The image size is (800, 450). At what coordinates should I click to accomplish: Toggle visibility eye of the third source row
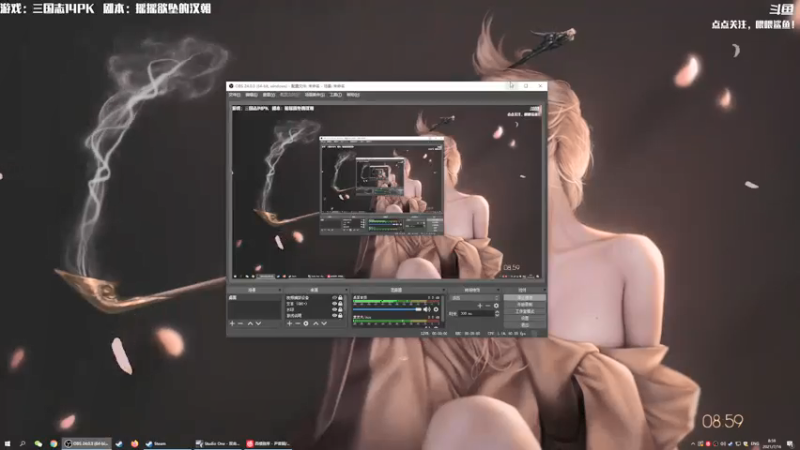[x=335, y=310]
